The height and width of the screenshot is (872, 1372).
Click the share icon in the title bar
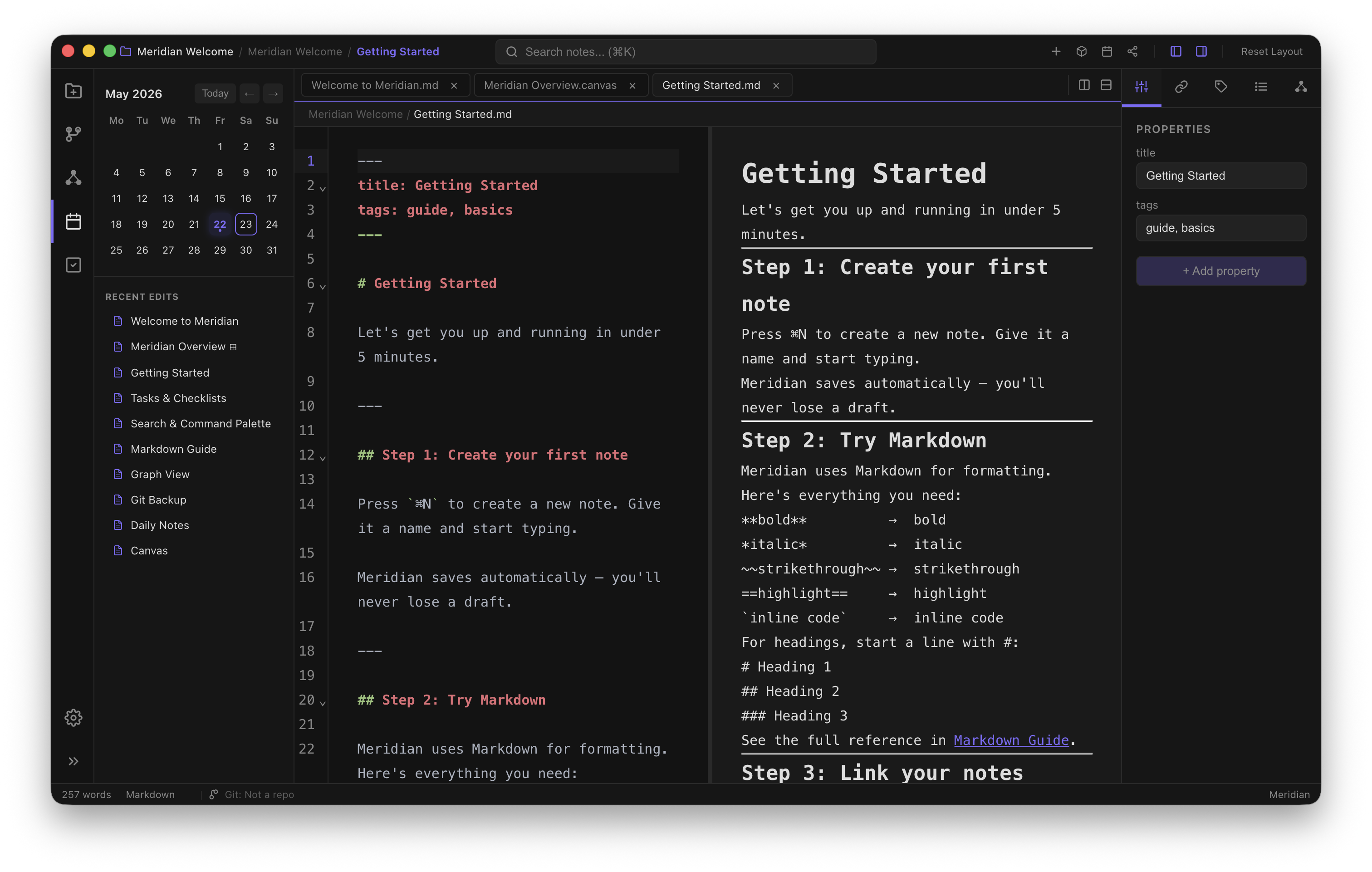click(x=1133, y=51)
